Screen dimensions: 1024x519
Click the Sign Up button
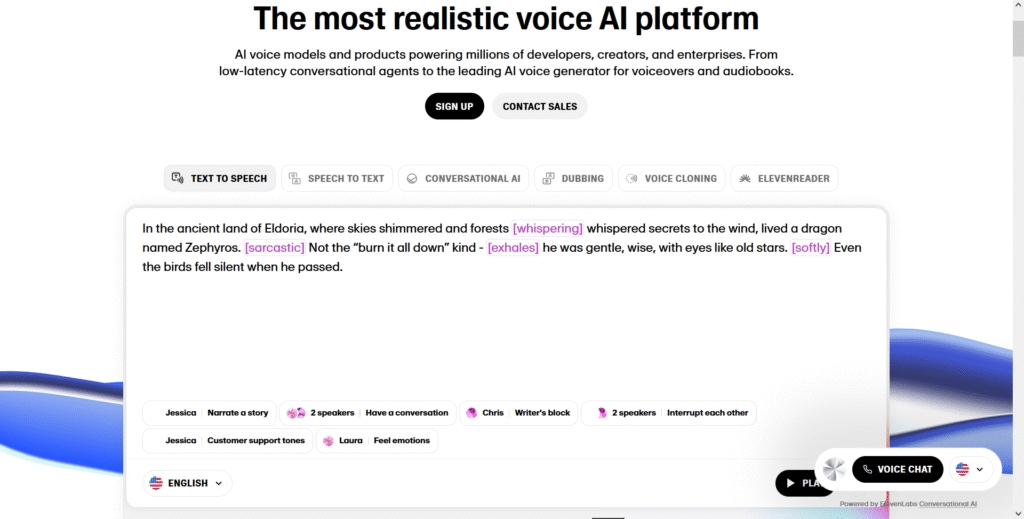455,106
